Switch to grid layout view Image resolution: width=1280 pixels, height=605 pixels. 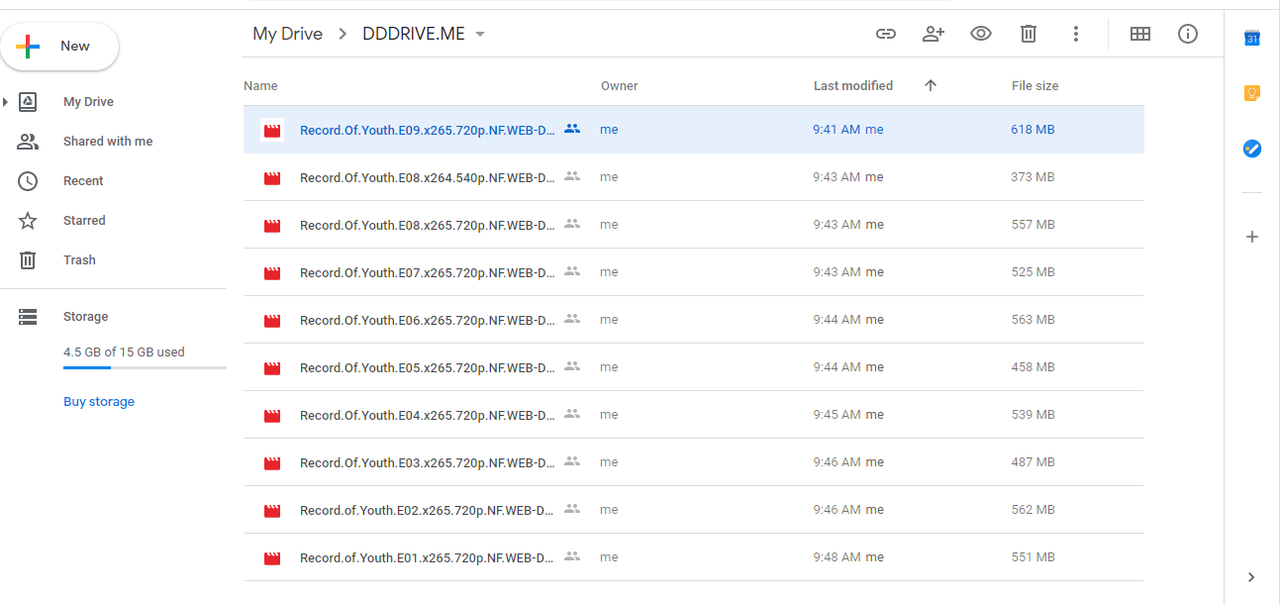tap(1140, 34)
